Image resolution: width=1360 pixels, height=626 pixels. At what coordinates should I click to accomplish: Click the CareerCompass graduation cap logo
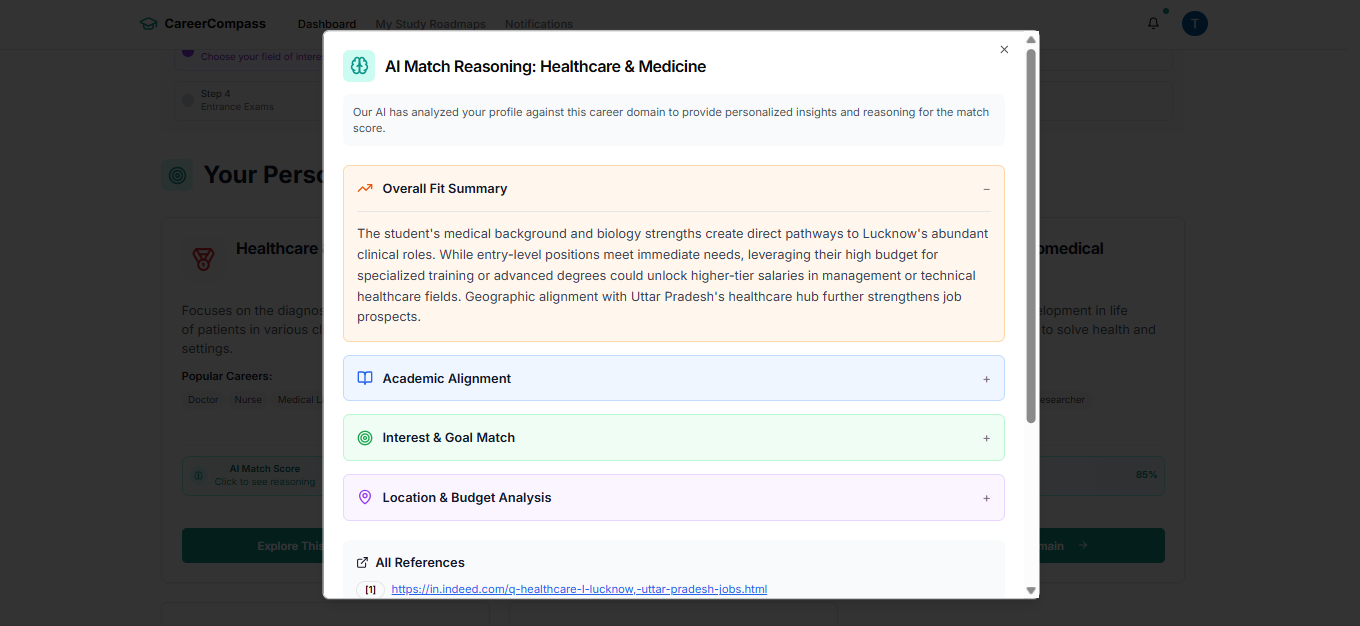[x=149, y=23]
